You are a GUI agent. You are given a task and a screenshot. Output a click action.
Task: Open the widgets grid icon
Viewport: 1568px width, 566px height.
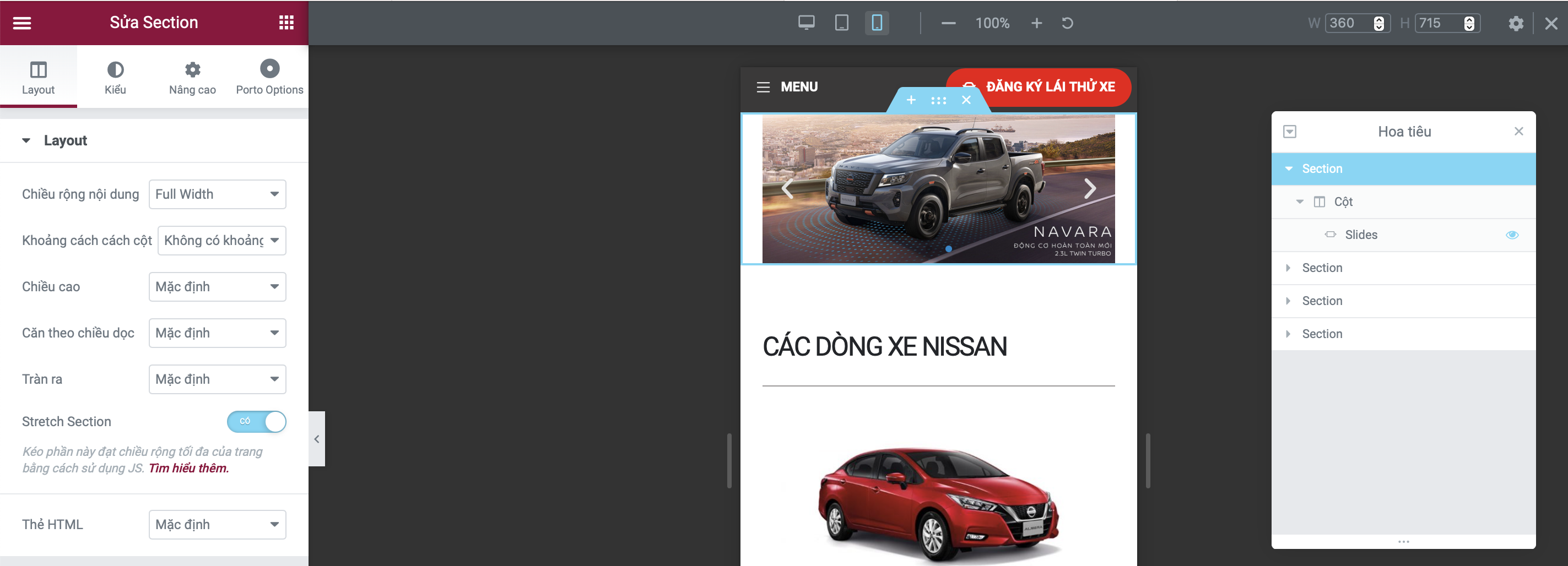[286, 23]
